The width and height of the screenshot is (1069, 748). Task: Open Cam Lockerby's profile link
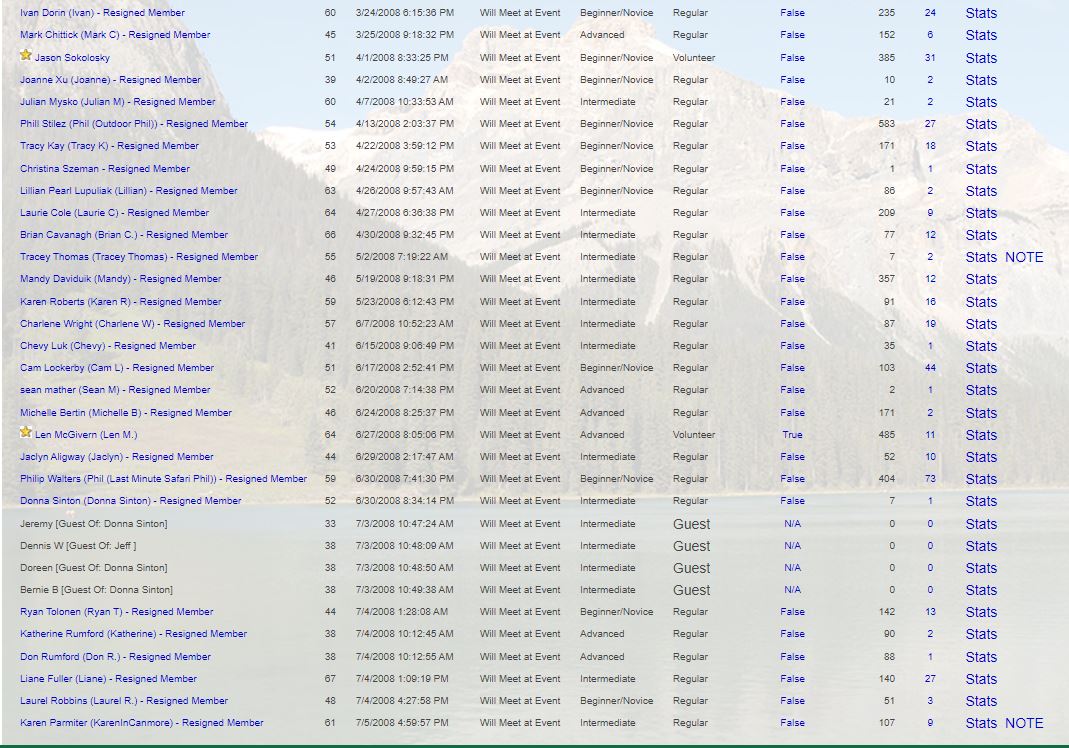click(x=117, y=368)
